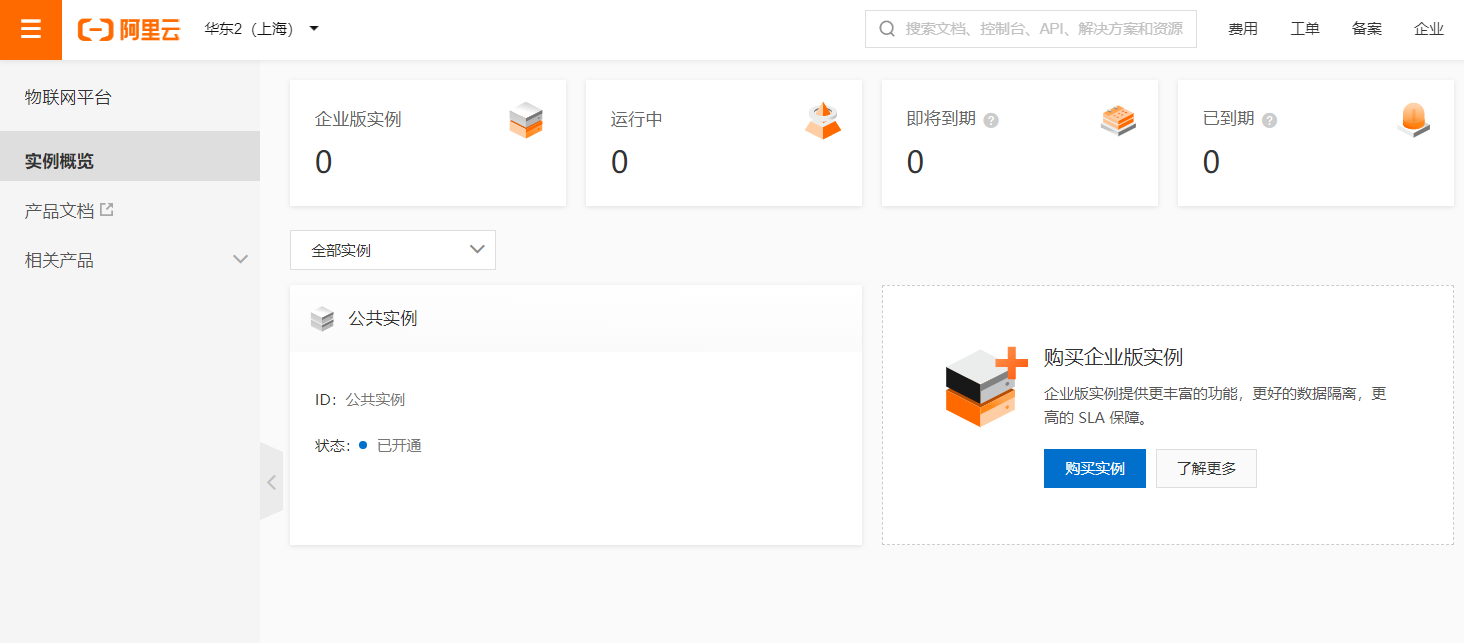Click the 企业版实例 count card
Viewport: 1464px width, 643px height.
coord(428,143)
